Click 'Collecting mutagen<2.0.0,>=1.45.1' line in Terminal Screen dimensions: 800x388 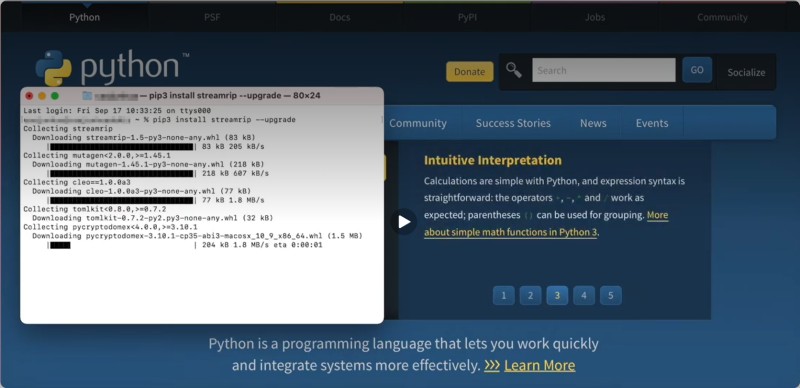coord(97,155)
